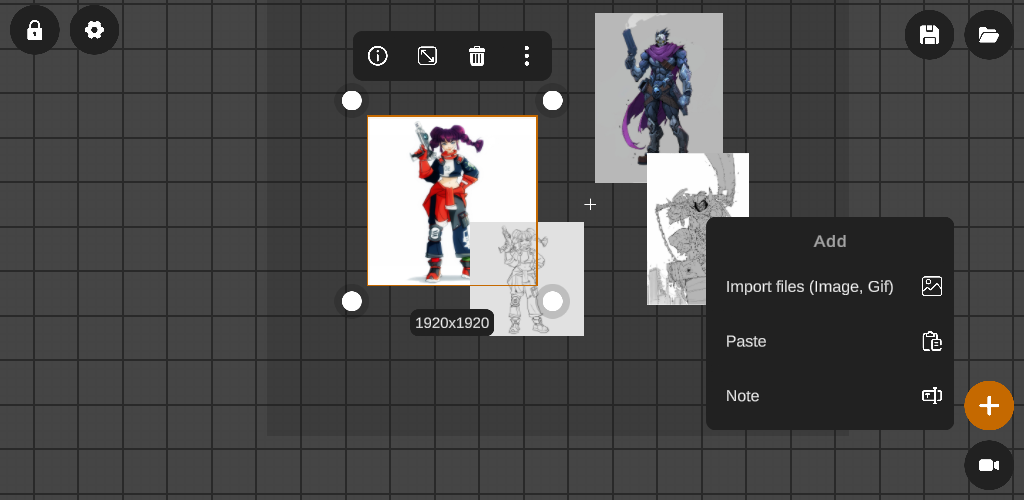The height and width of the screenshot is (500, 1024).
Task: Click the open folder icon
Action: [x=989, y=35]
